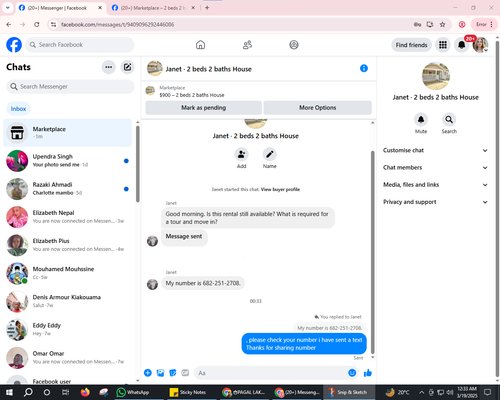The height and width of the screenshot is (400, 500).
Task: Add people to the chat
Action: (x=242, y=154)
